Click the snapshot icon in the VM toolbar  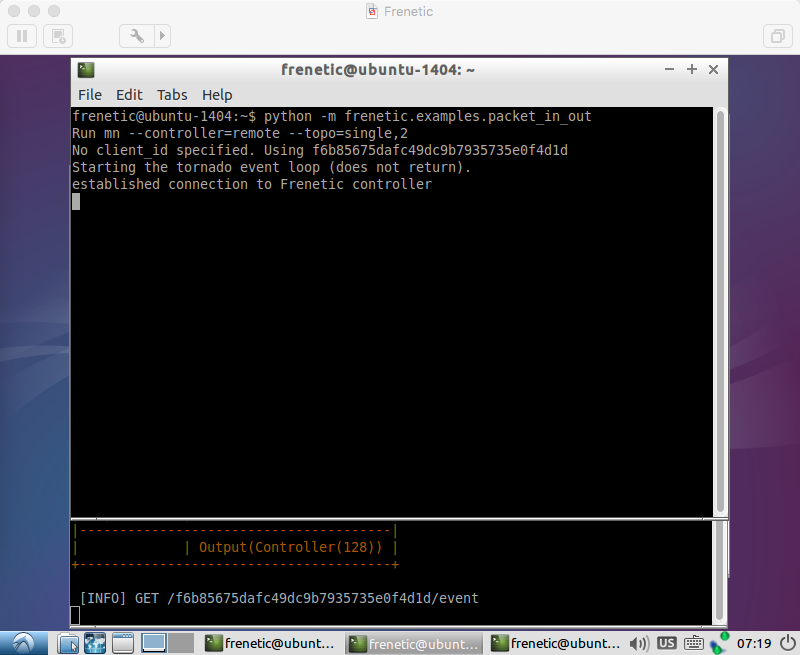[58, 36]
